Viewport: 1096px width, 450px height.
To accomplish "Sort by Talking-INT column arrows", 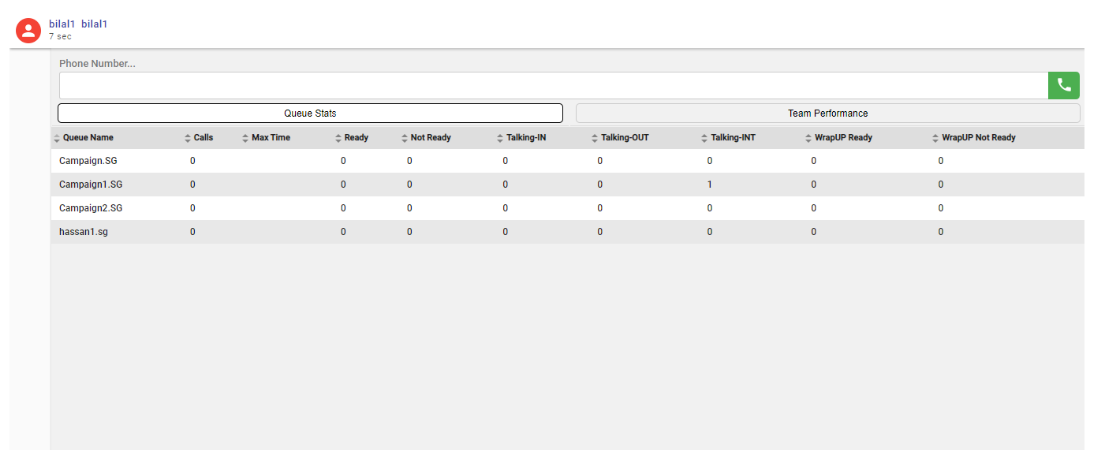I will click(705, 138).
